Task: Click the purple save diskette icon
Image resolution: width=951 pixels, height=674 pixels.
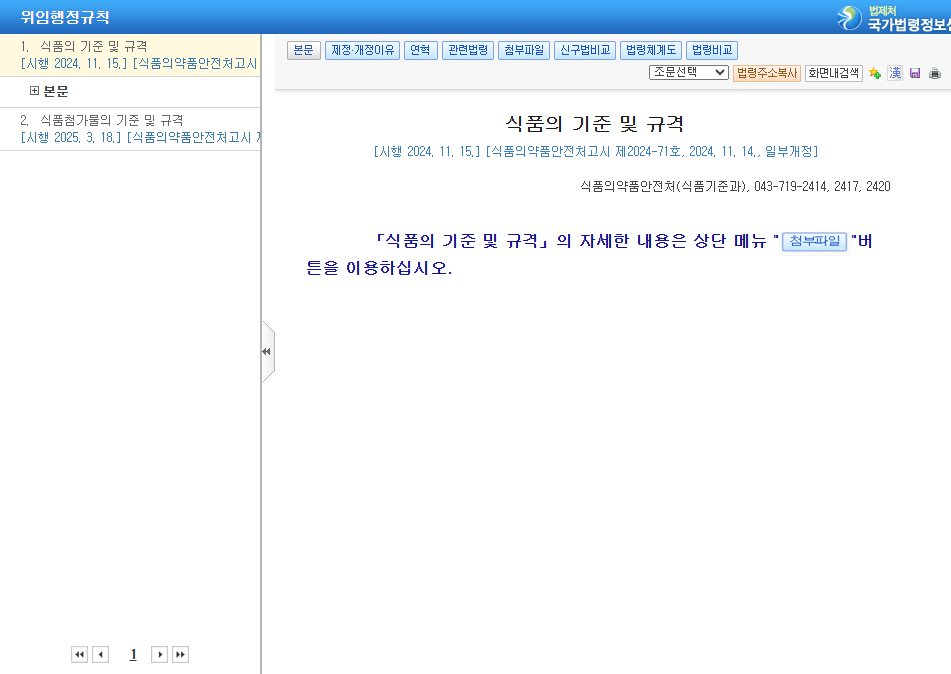Action: click(915, 73)
